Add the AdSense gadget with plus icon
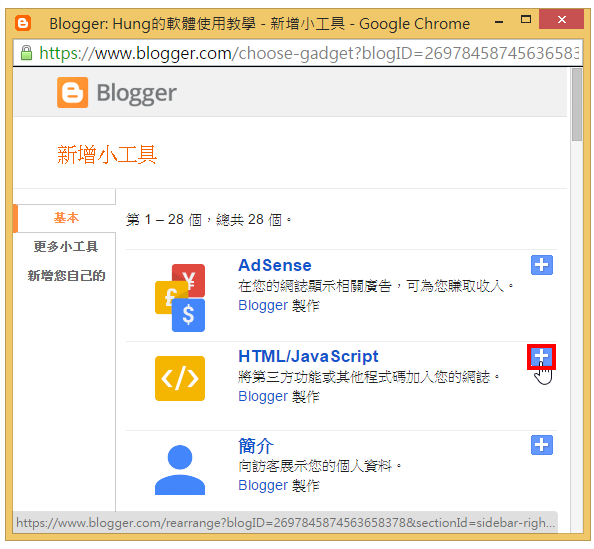 pyautogui.click(x=541, y=265)
